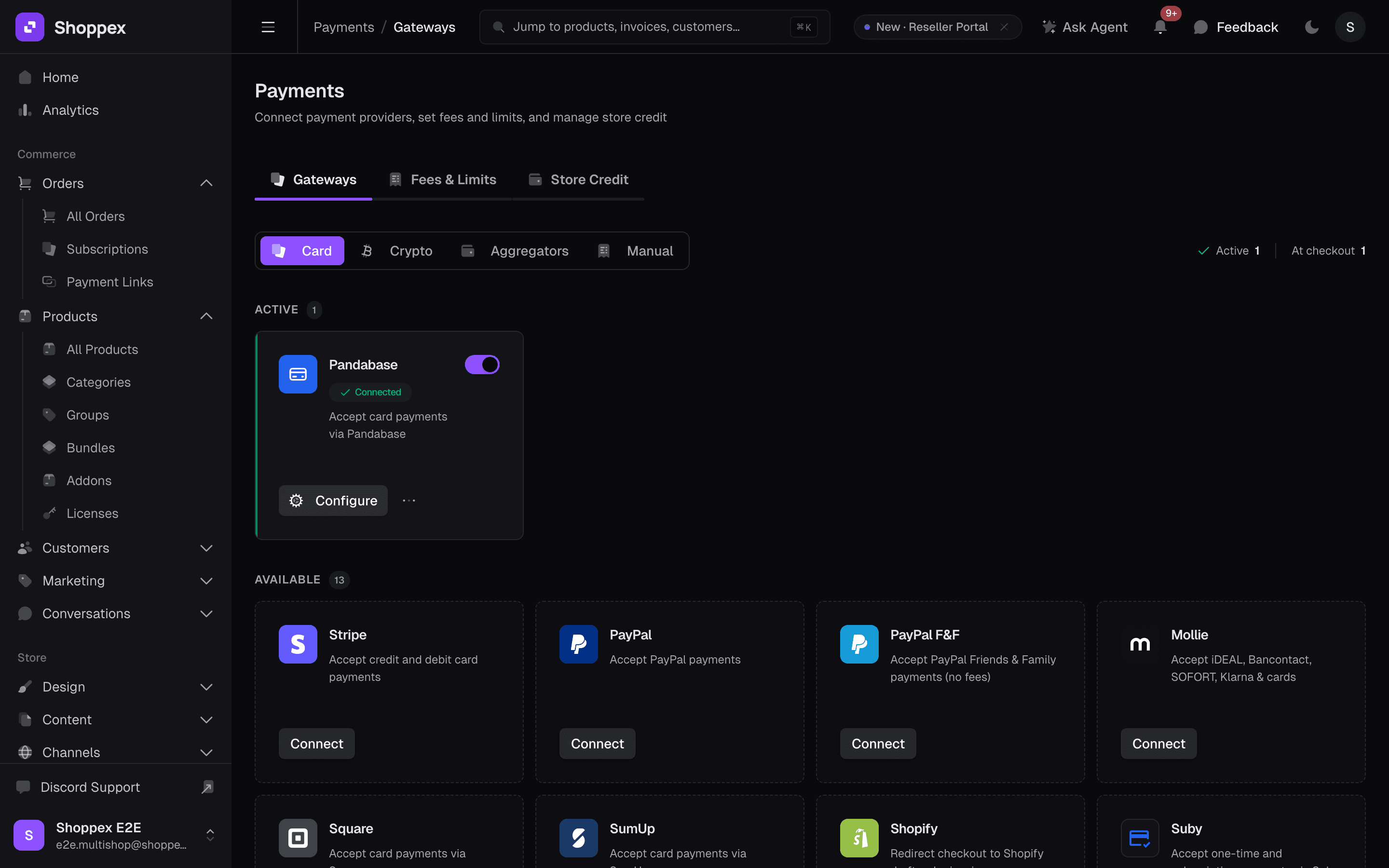Click the Mollie logo icon
The image size is (1389, 868).
tap(1140, 644)
